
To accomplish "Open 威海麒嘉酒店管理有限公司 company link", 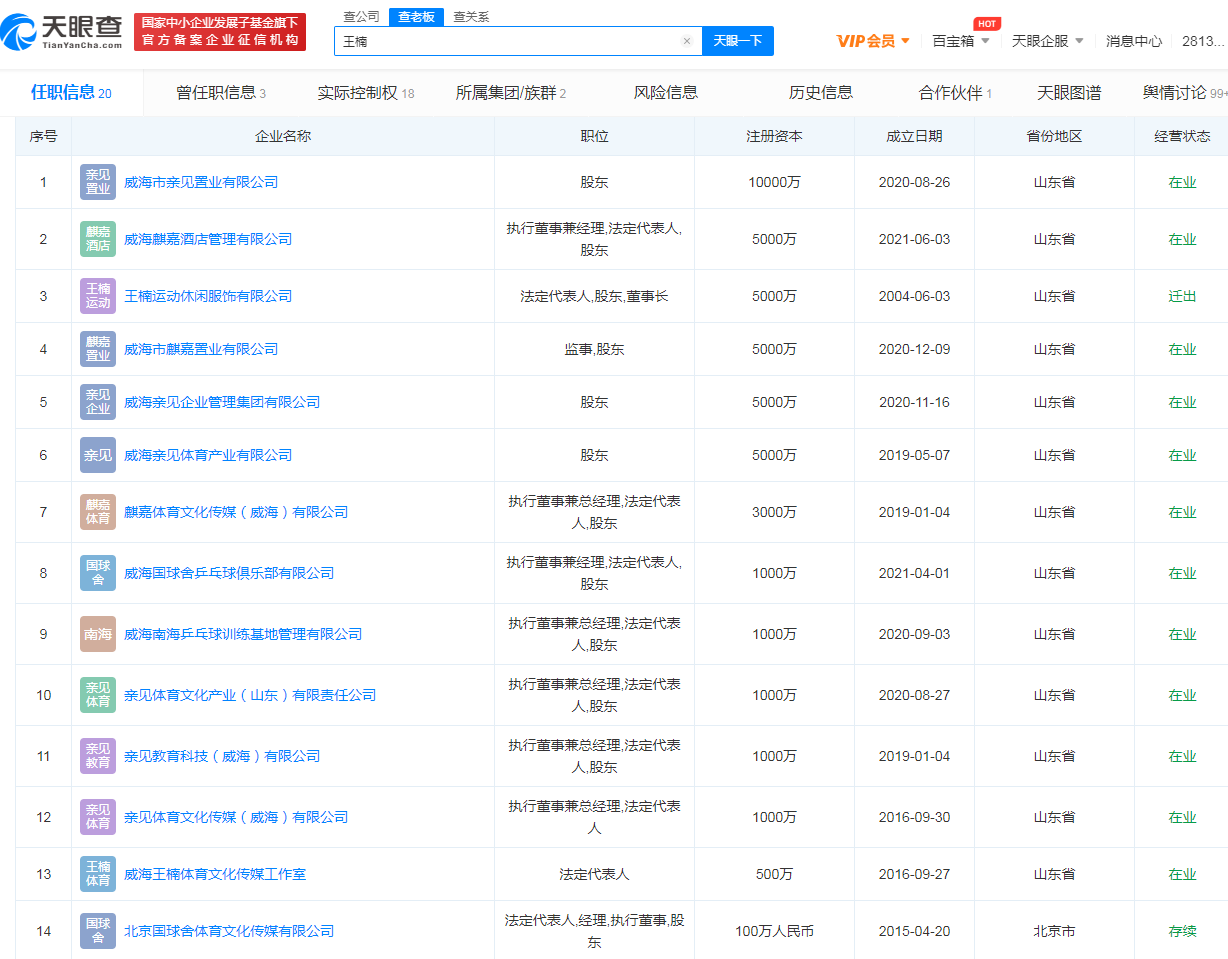I will click(208, 239).
